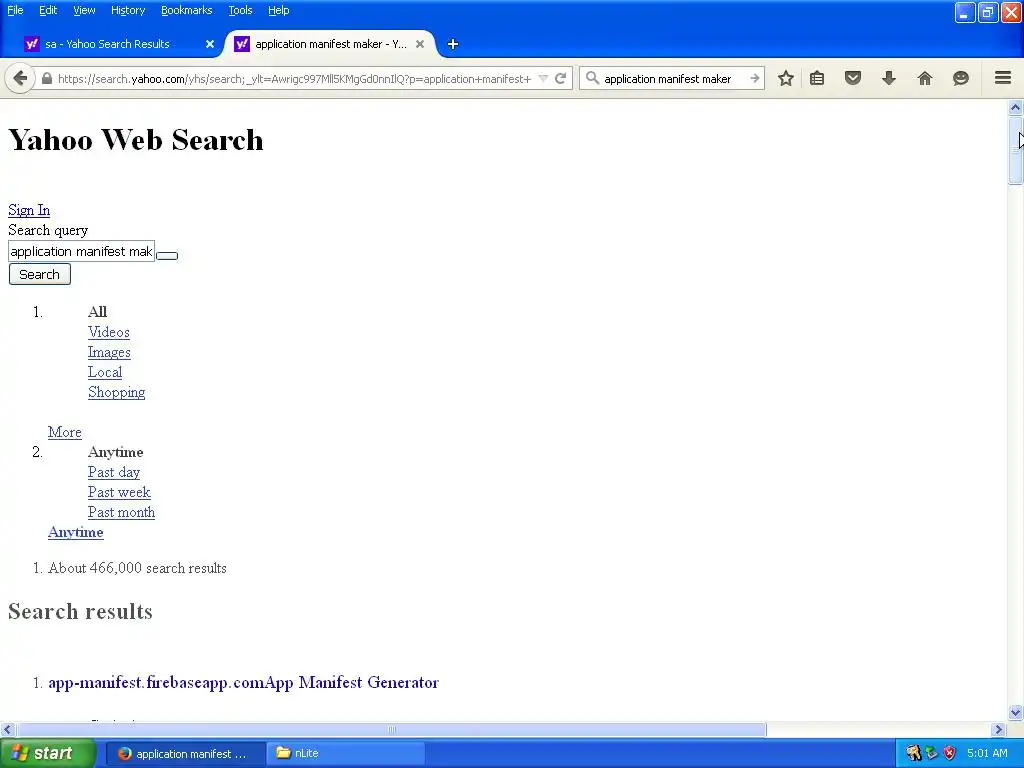Click the Yahoo search query text field

tap(82, 251)
